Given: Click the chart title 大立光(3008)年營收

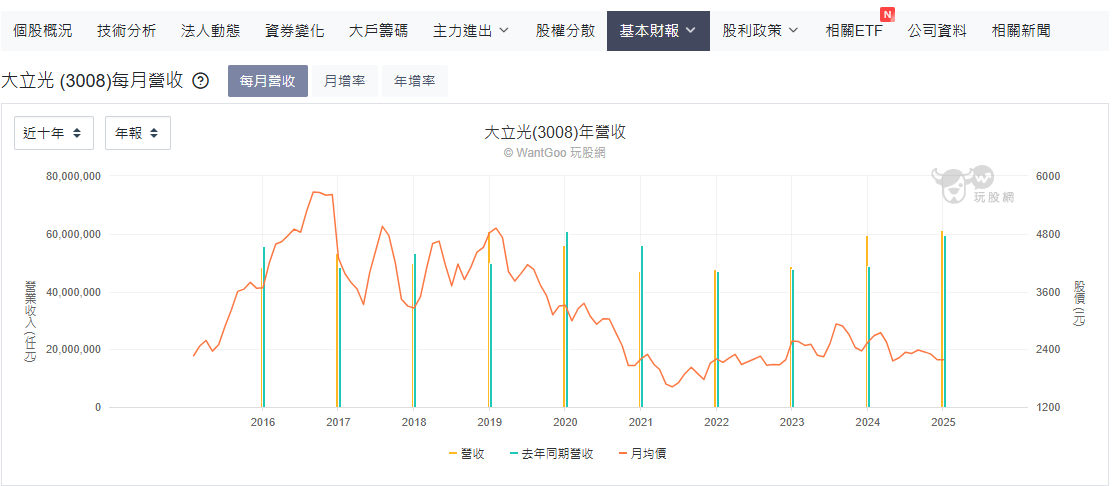Looking at the screenshot, I should 555,132.
